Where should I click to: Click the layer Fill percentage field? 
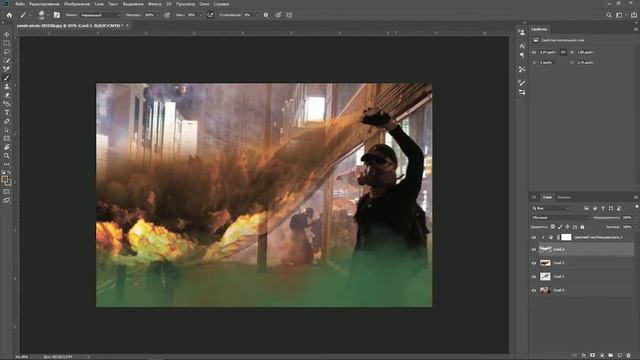click(x=627, y=227)
